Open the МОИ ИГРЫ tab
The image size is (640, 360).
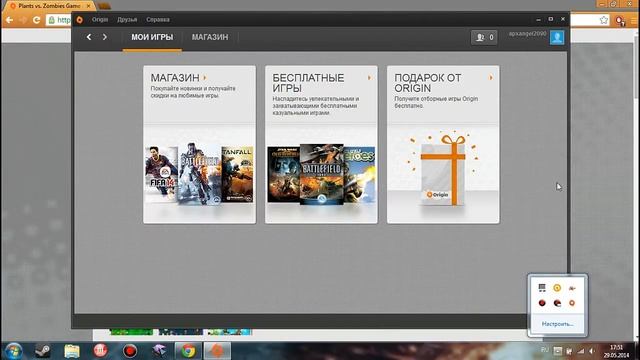coord(152,37)
